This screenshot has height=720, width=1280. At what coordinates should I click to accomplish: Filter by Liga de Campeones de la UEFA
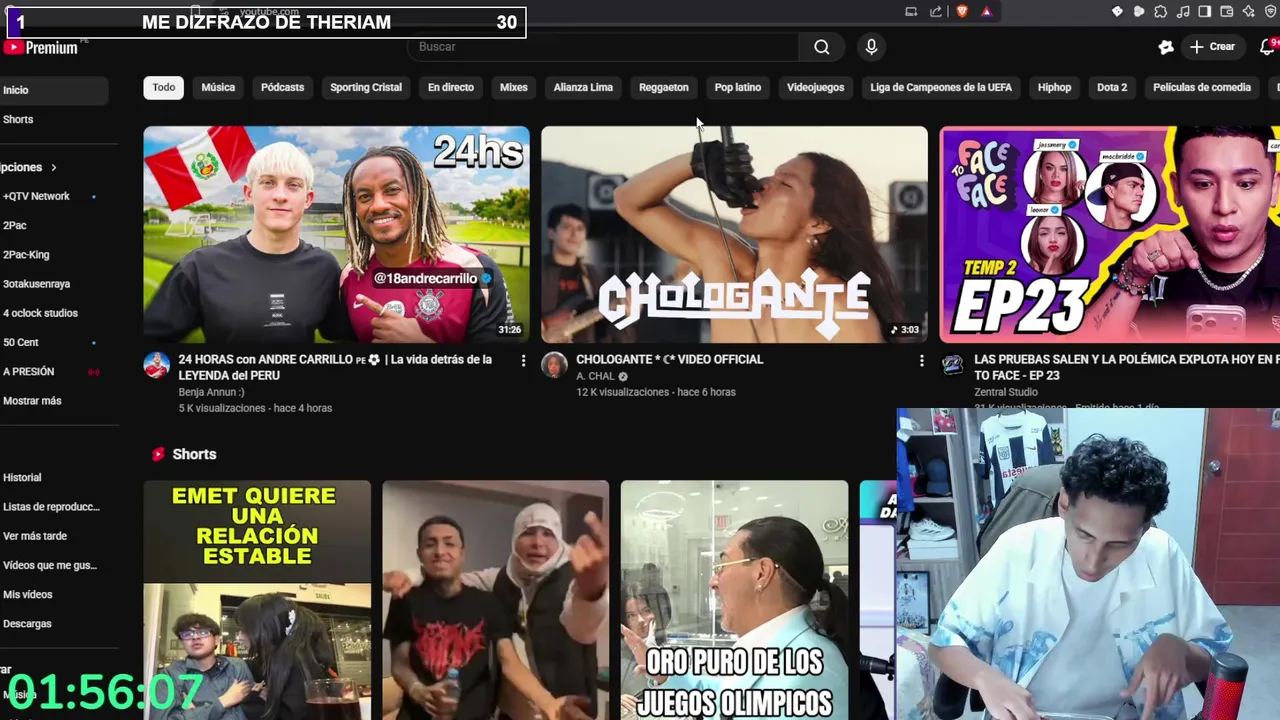[941, 87]
